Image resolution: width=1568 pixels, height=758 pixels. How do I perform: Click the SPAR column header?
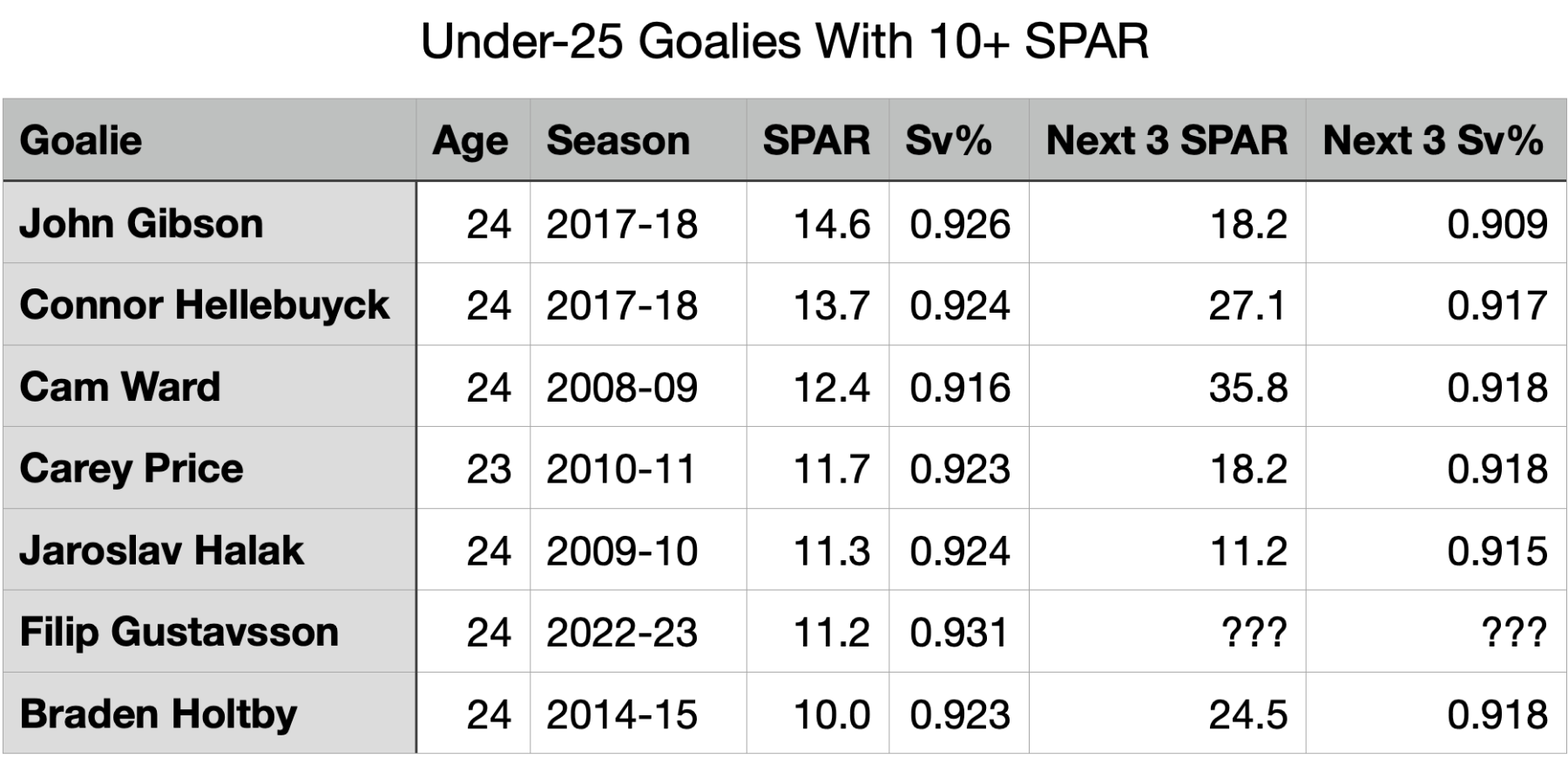[816, 140]
